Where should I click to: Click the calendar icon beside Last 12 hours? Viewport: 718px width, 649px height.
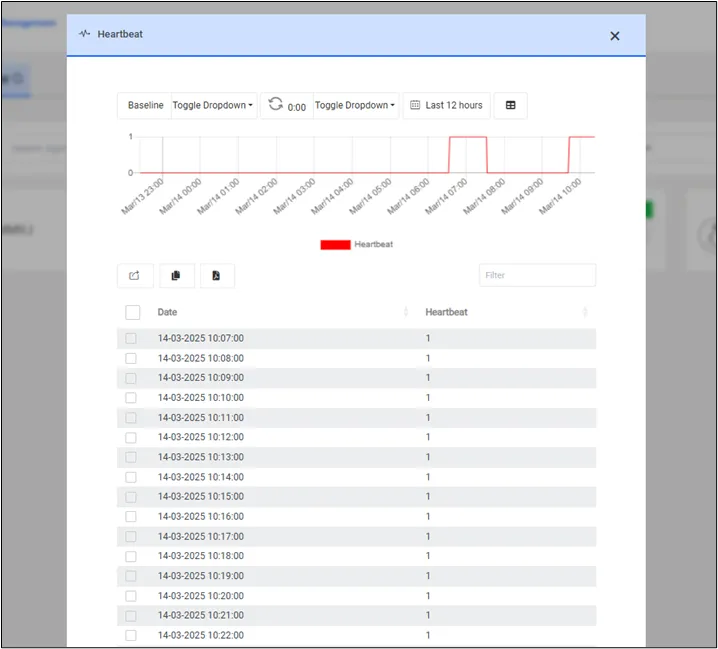(415, 105)
